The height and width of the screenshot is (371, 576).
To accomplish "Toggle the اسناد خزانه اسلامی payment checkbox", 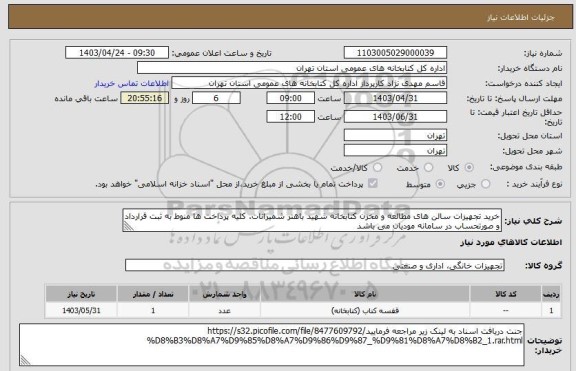I will click(x=372, y=183).
